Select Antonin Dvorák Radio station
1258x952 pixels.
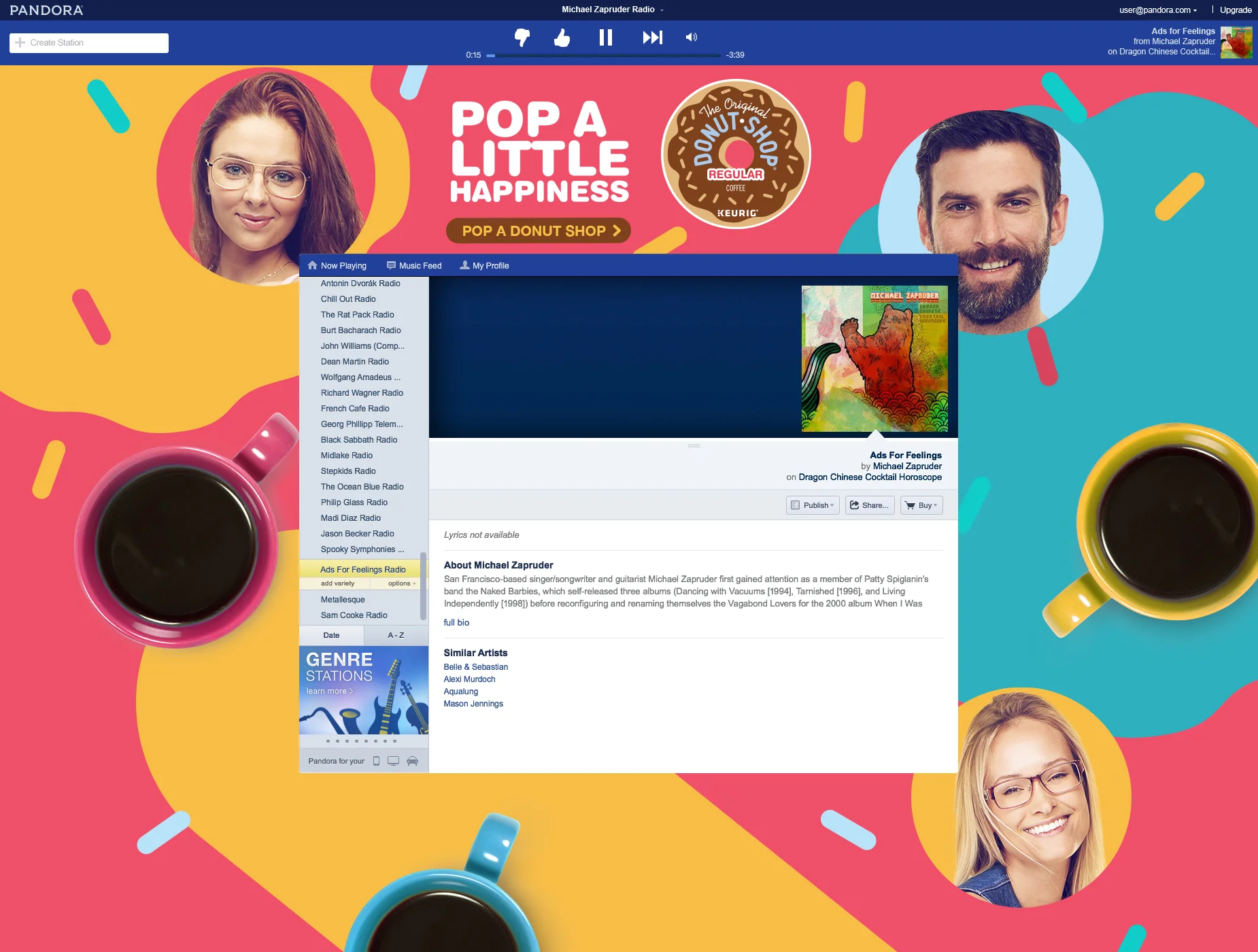pos(360,284)
